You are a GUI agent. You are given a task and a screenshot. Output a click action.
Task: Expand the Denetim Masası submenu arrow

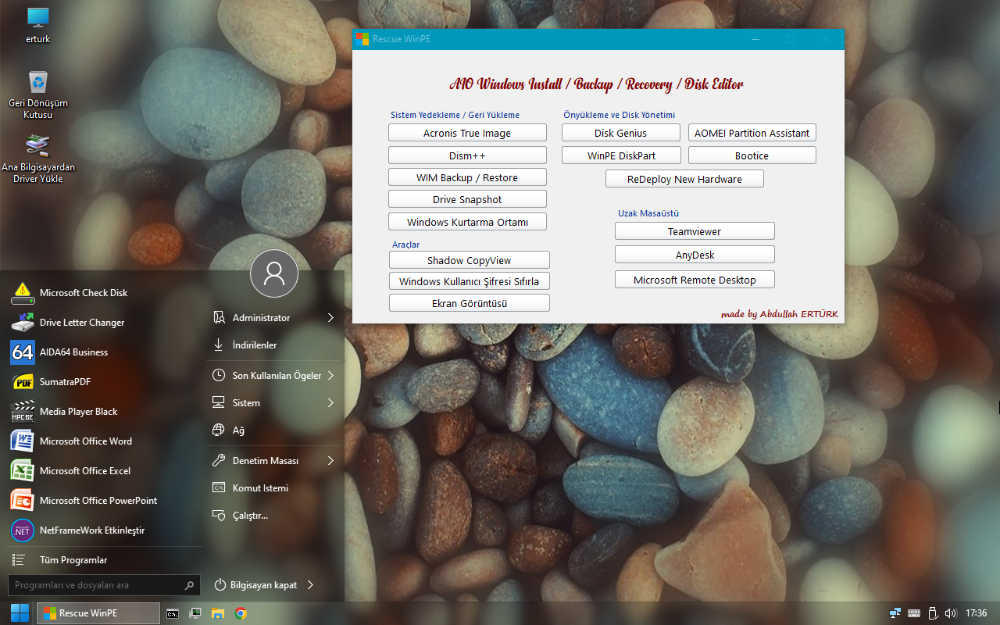[x=330, y=460]
